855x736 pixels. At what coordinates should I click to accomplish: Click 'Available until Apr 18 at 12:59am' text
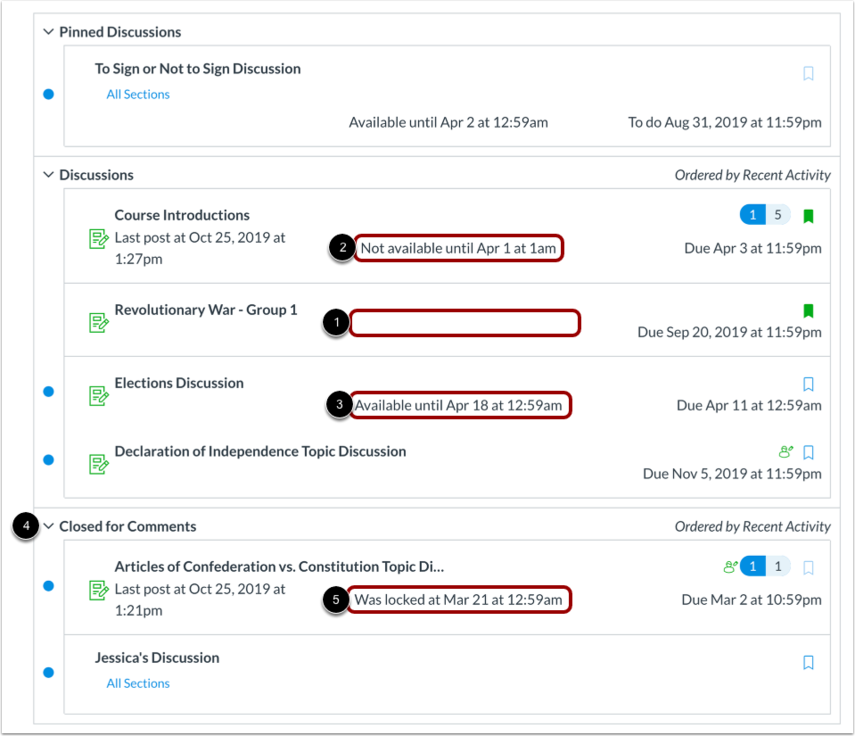[x=458, y=405]
